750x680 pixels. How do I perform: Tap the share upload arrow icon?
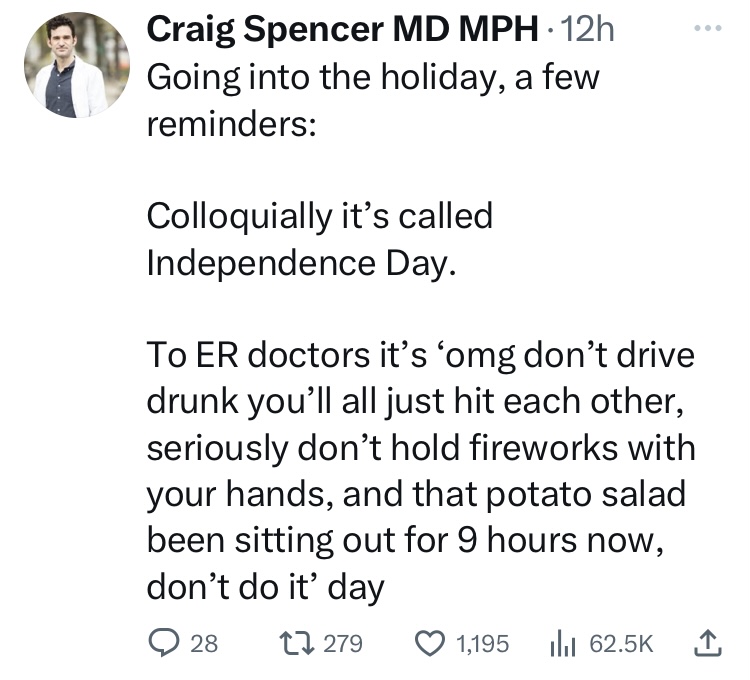point(709,643)
